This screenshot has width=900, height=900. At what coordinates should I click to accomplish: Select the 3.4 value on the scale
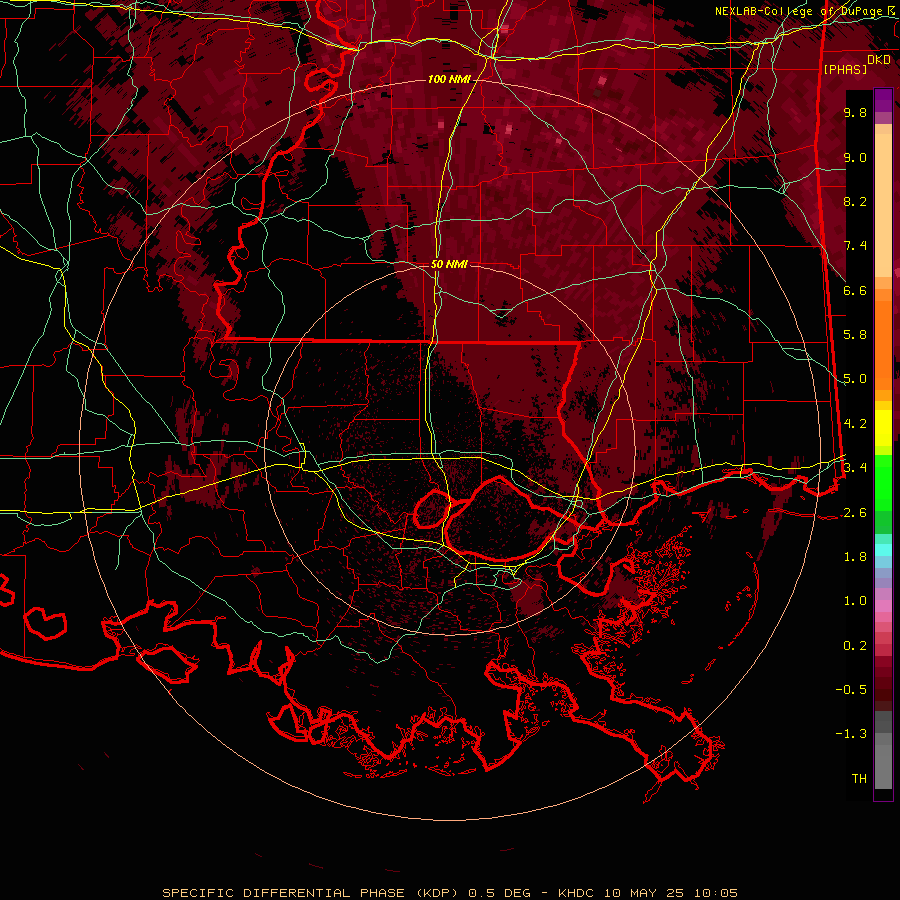(855, 468)
